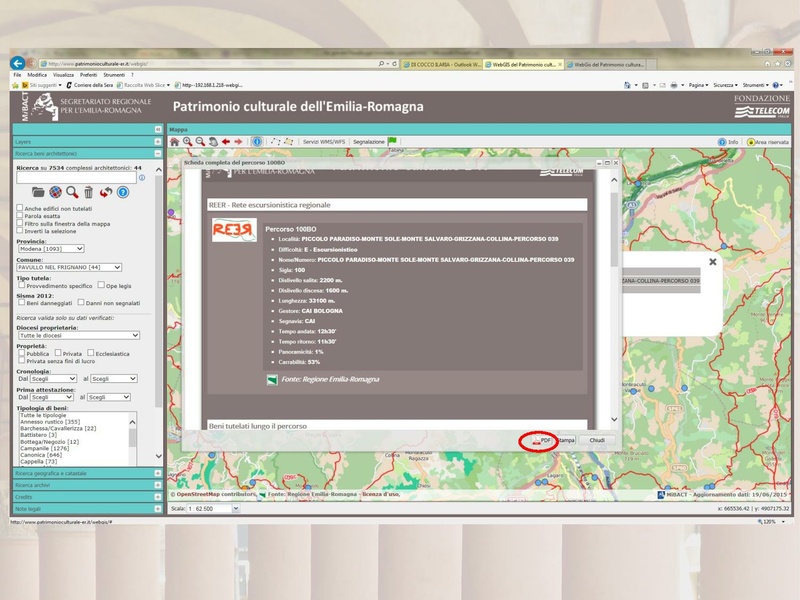This screenshot has height=600, width=800.
Task: Open the Preferiti browser menu
Action: pyautogui.click(x=89, y=75)
